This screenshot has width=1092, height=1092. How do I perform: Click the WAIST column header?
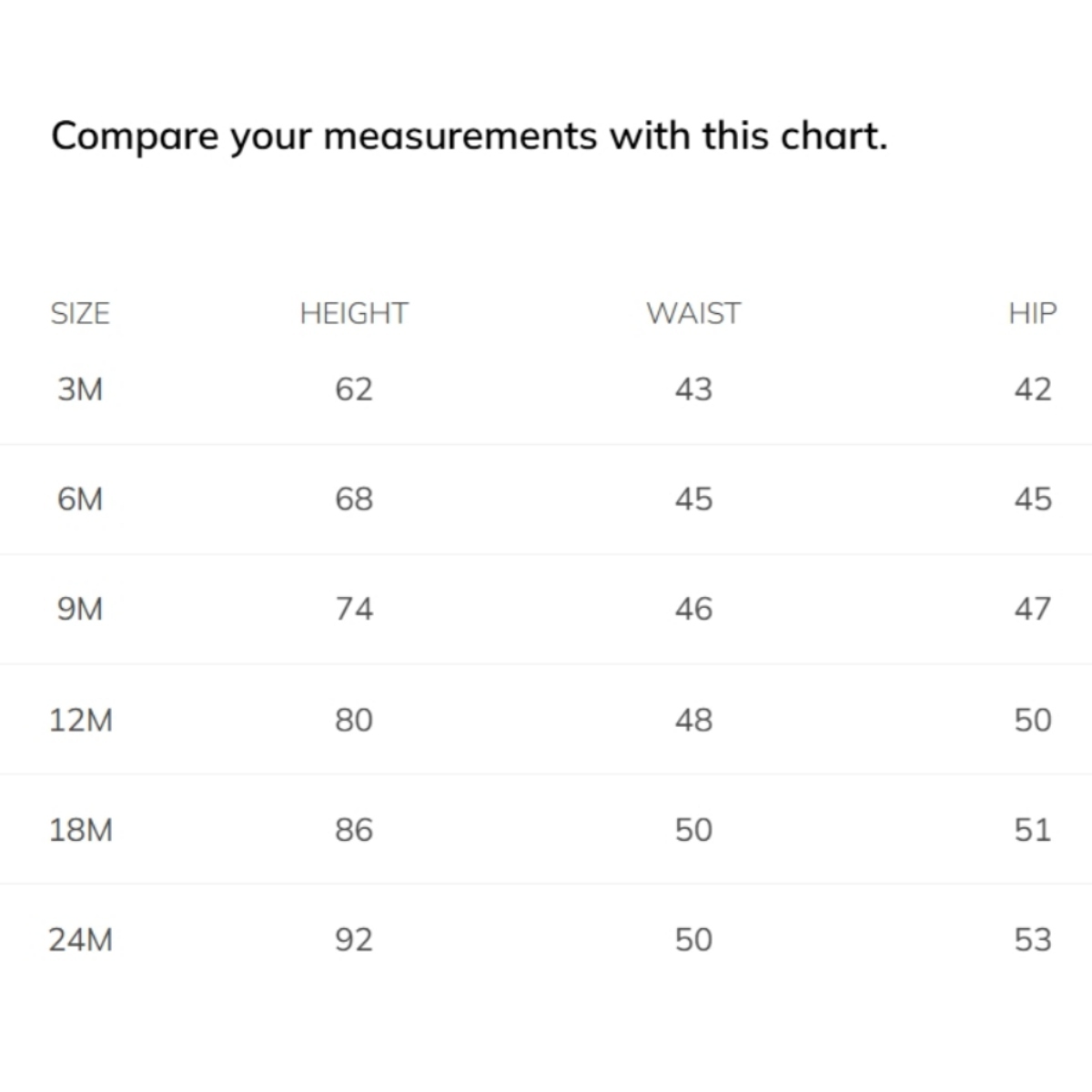click(x=693, y=313)
